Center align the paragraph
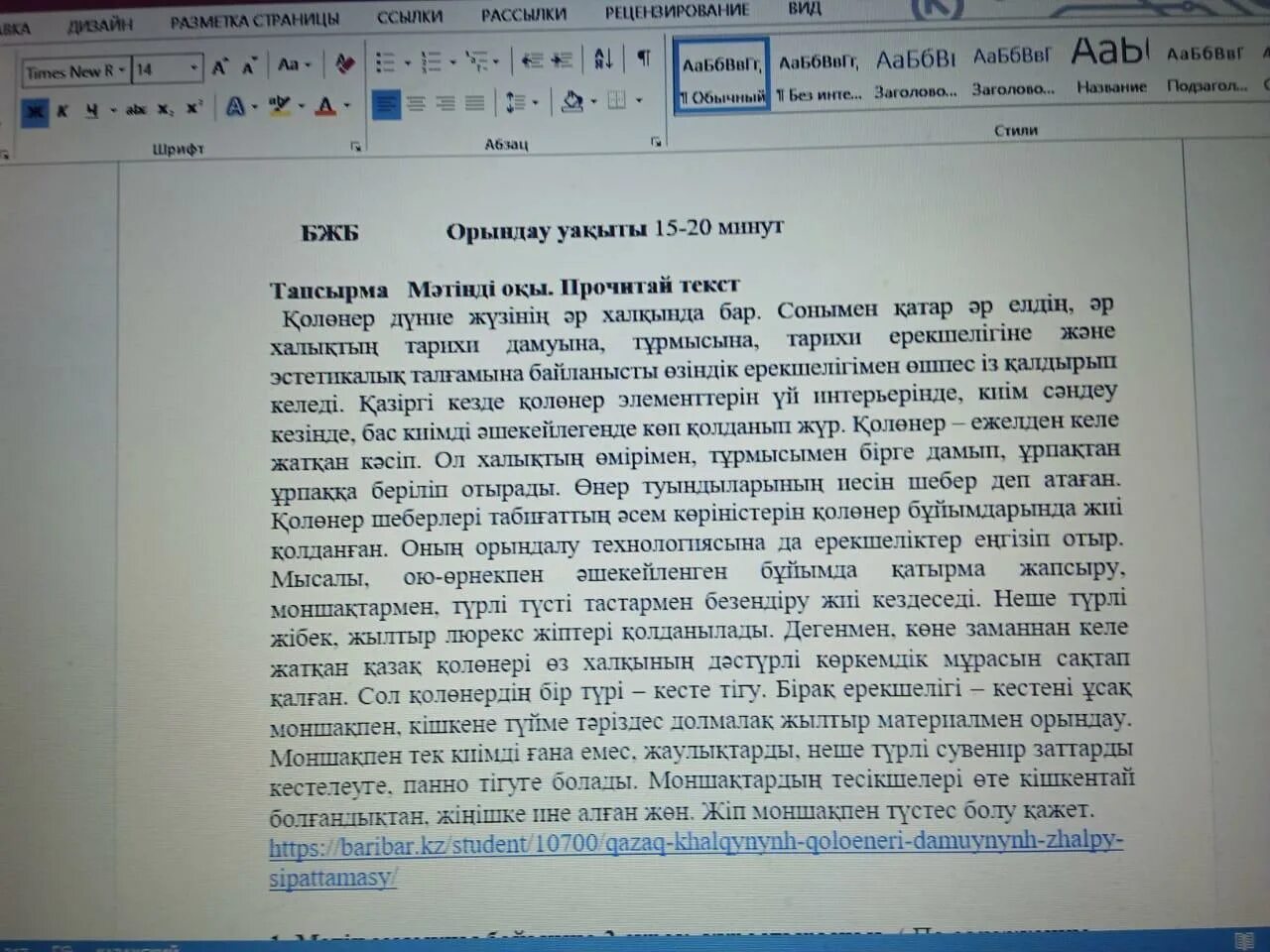 (x=416, y=103)
